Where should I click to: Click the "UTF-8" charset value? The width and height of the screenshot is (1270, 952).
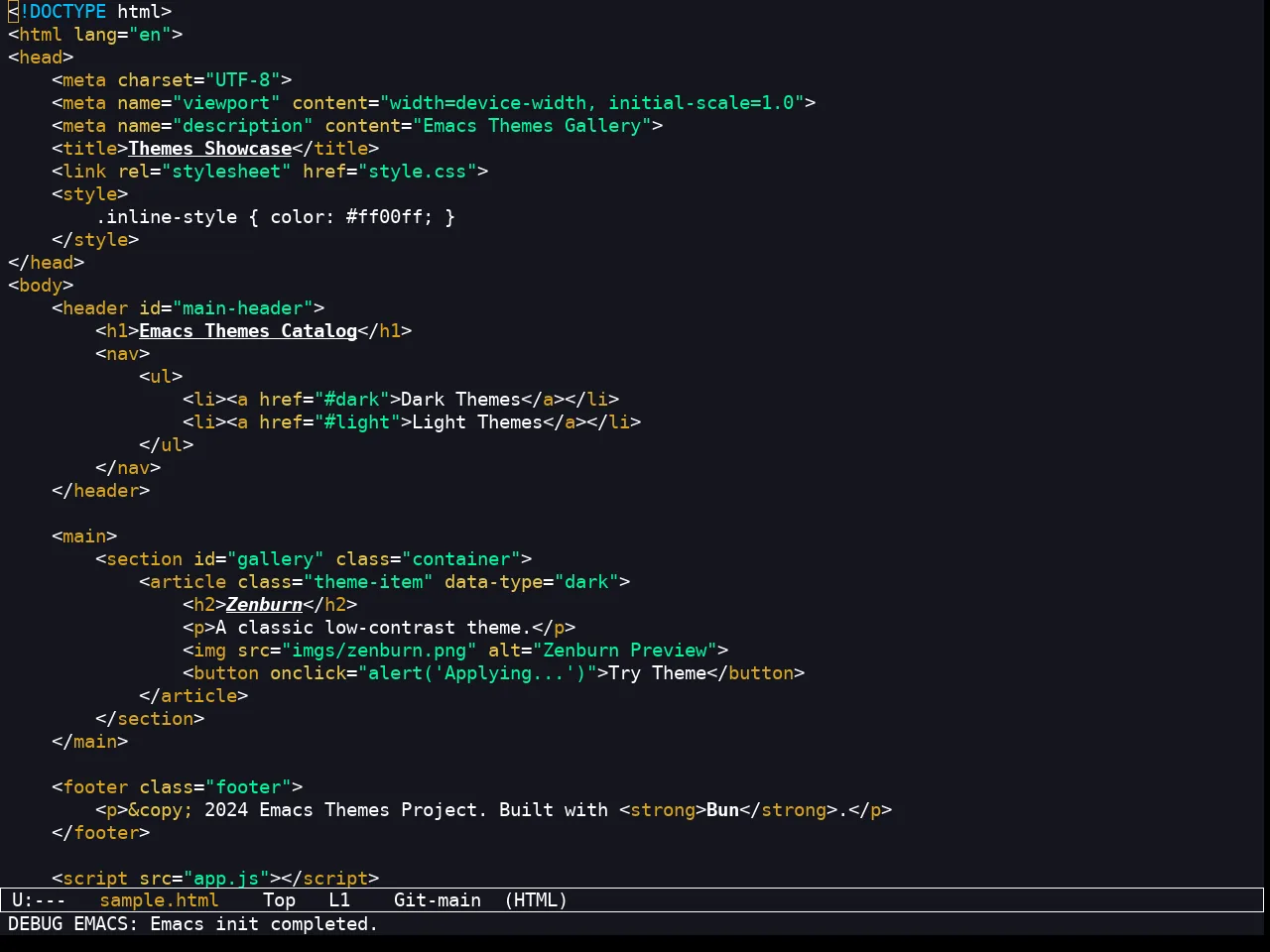tap(243, 80)
